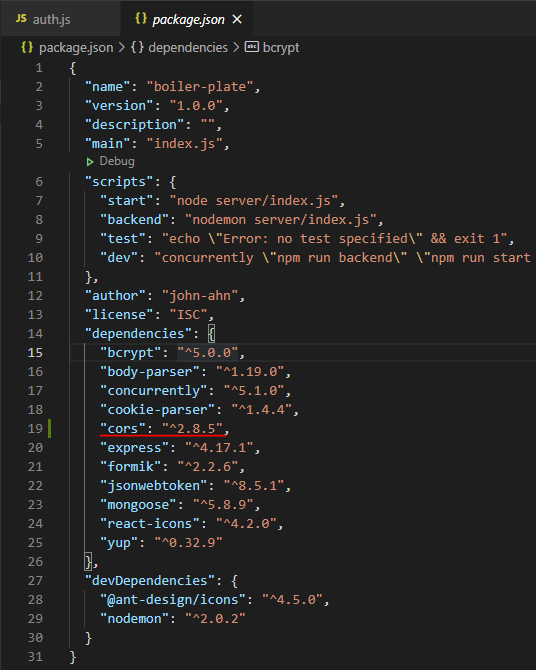Viewport: 536px width, 670px height.
Task: Click the highlighted opening brace on line 14
Action: tap(211, 334)
